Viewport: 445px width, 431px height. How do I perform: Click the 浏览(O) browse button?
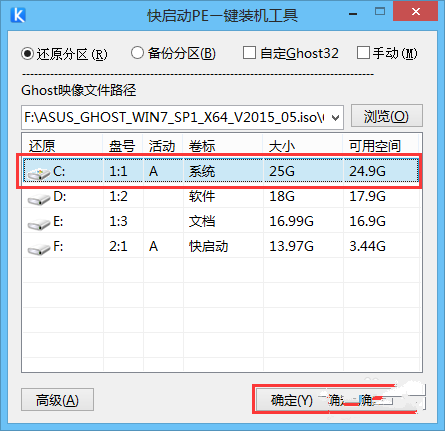pos(387,116)
